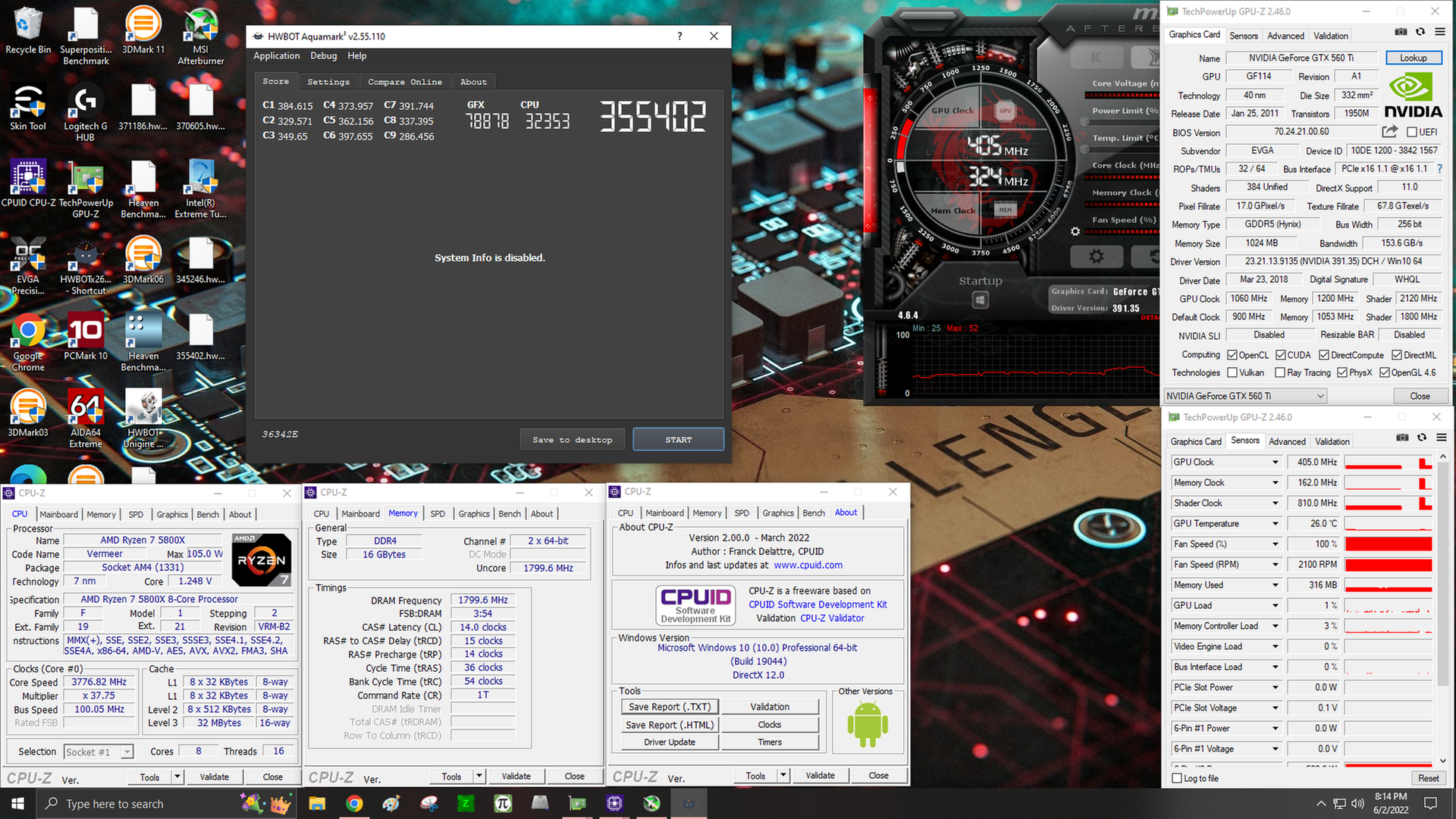Click the Afterburner Fan Speed slider
This screenshot has width=1456, height=819.
[1122, 232]
